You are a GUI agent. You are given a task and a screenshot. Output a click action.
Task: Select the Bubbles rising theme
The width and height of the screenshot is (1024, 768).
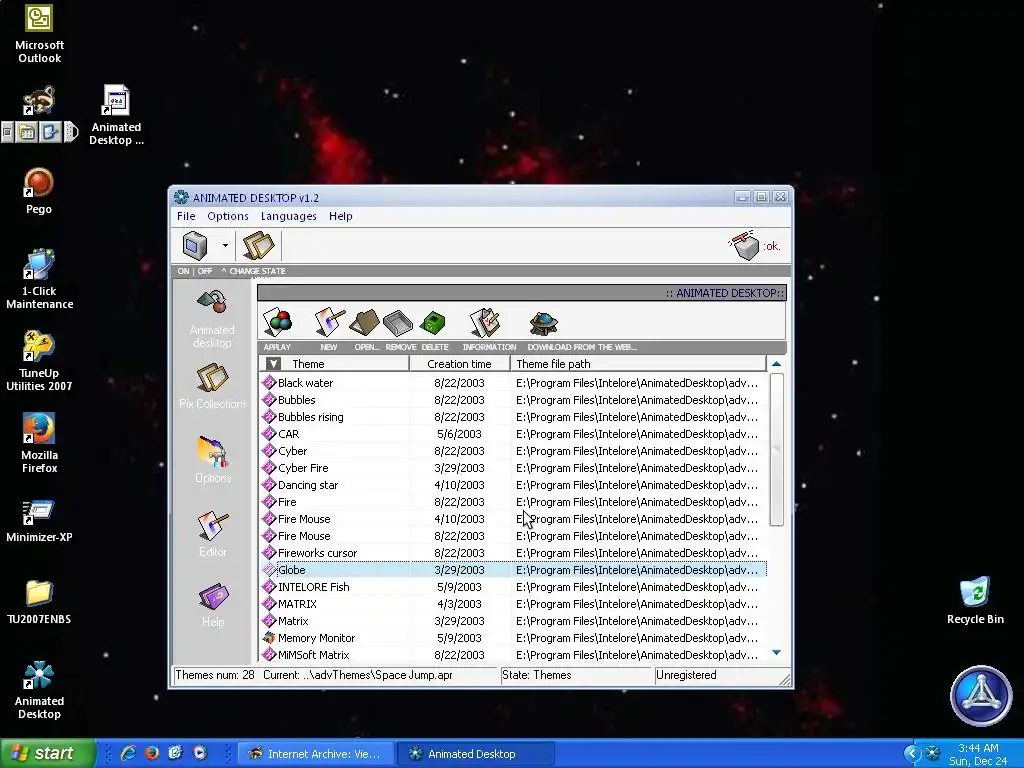pos(513,417)
